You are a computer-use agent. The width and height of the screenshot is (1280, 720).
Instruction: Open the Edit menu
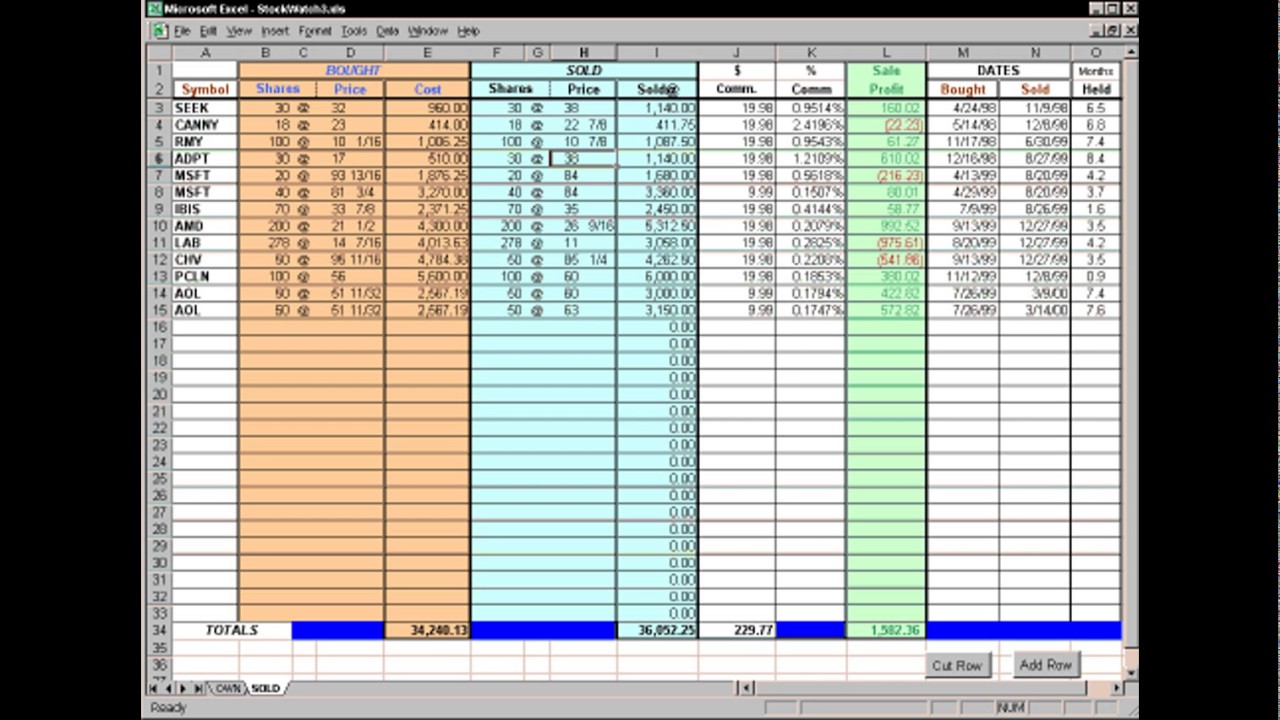(x=208, y=31)
